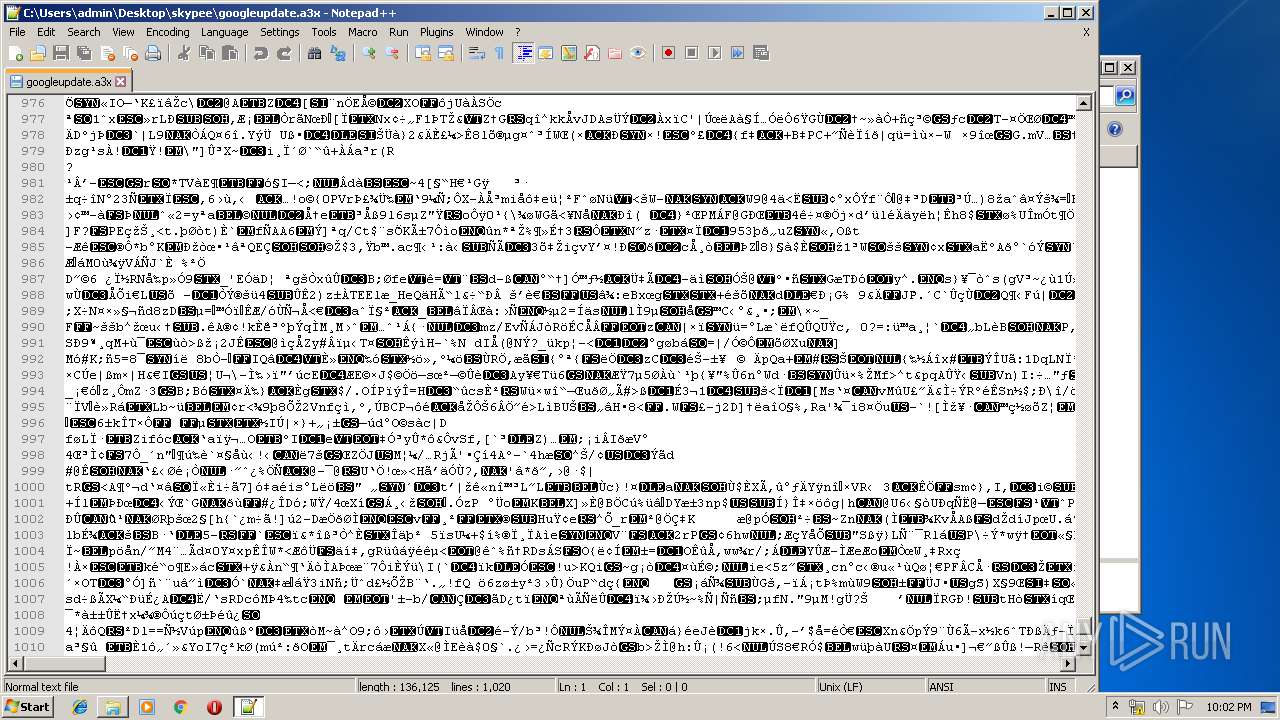The width and height of the screenshot is (1280, 720).
Task: Select the googleupdate.a3x tab
Action: (68, 81)
